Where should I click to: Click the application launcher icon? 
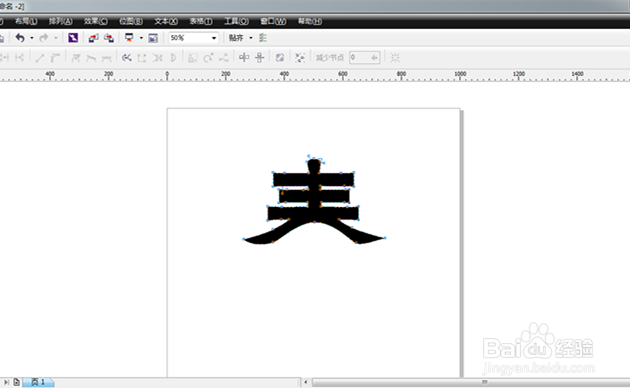129,38
